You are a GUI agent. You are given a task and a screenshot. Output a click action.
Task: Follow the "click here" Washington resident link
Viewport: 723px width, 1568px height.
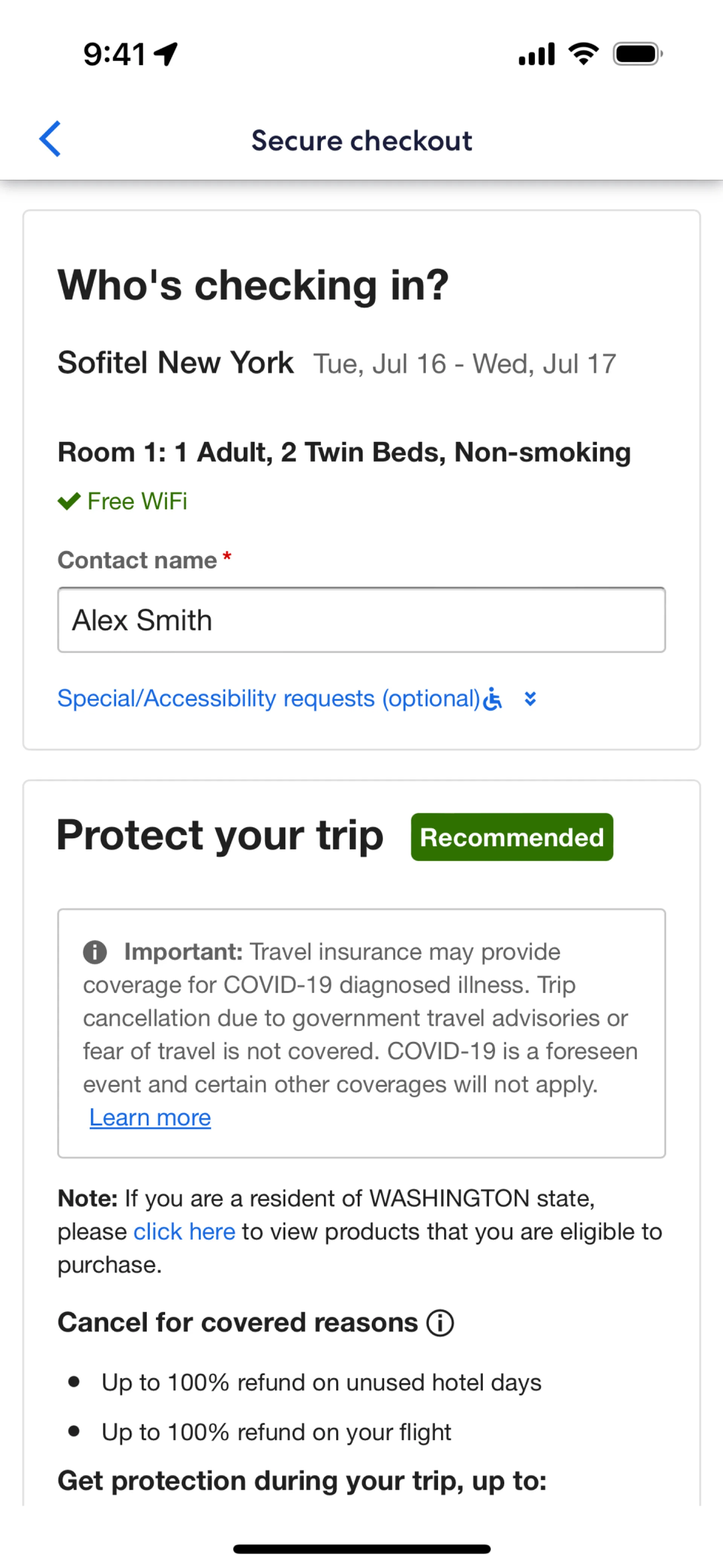pyautogui.click(x=184, y=1232)
